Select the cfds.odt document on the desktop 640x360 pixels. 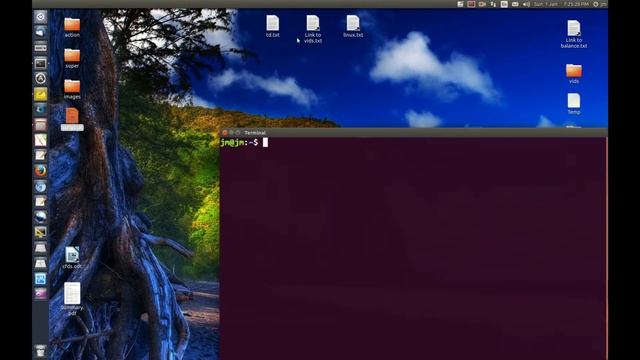coord(72,258)
